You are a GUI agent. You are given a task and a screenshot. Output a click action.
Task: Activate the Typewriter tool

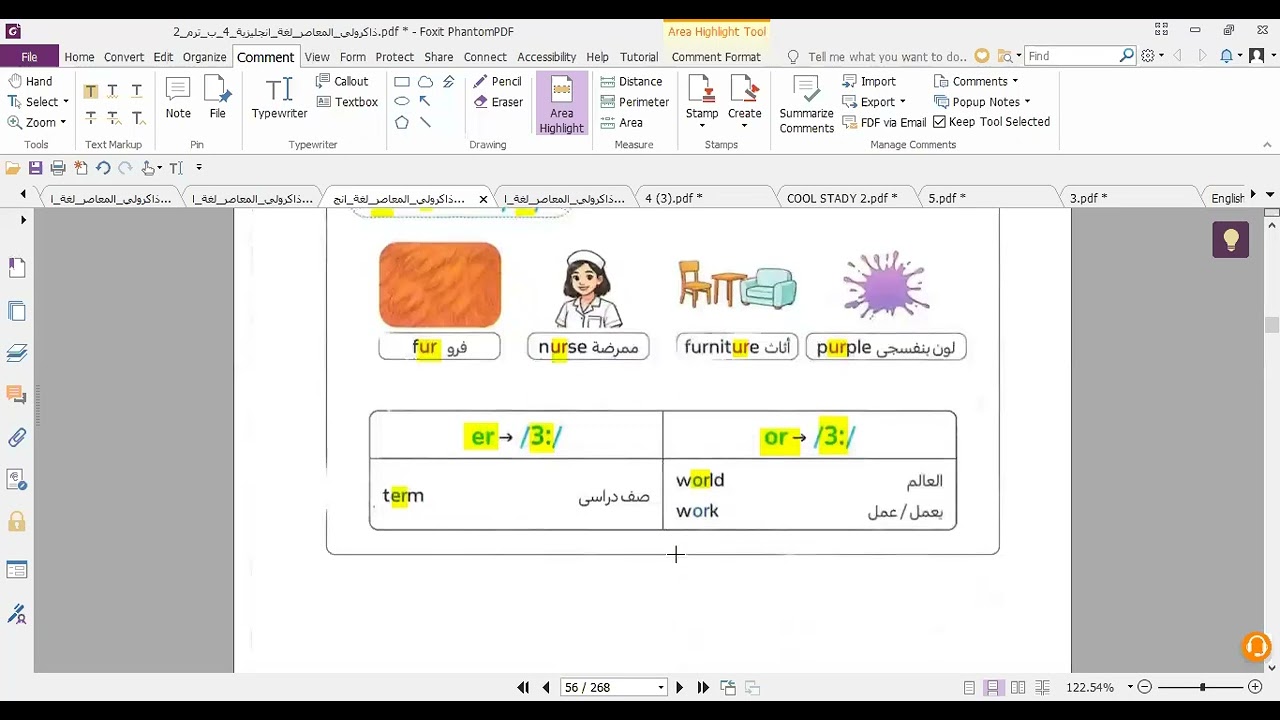click(x=279, y=98)
